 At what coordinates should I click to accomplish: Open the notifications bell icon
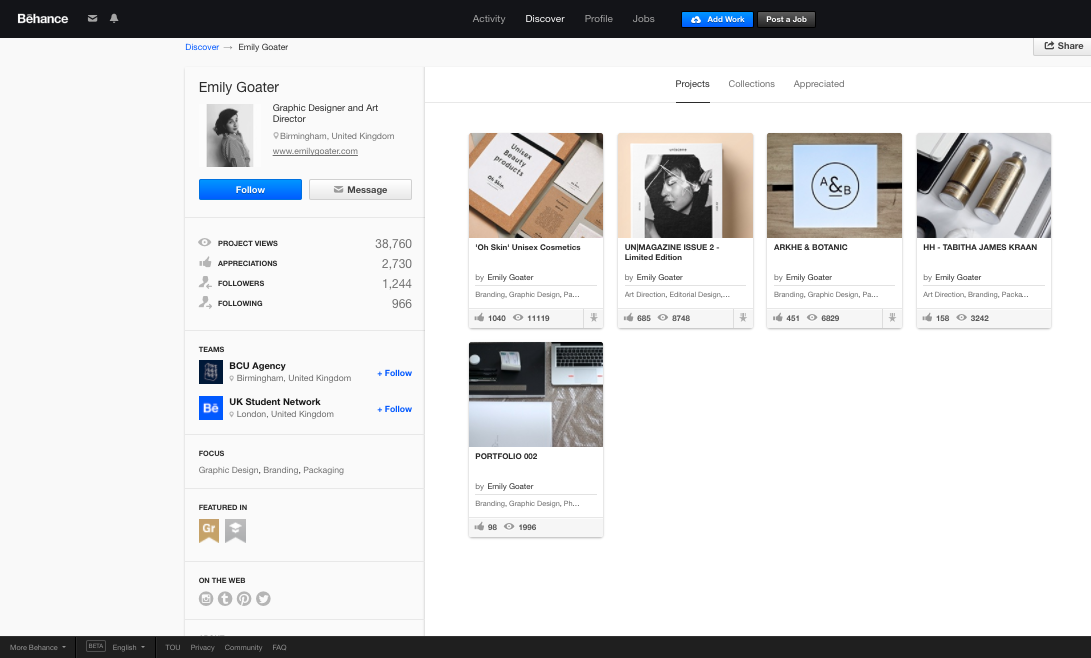click(114, 19)
